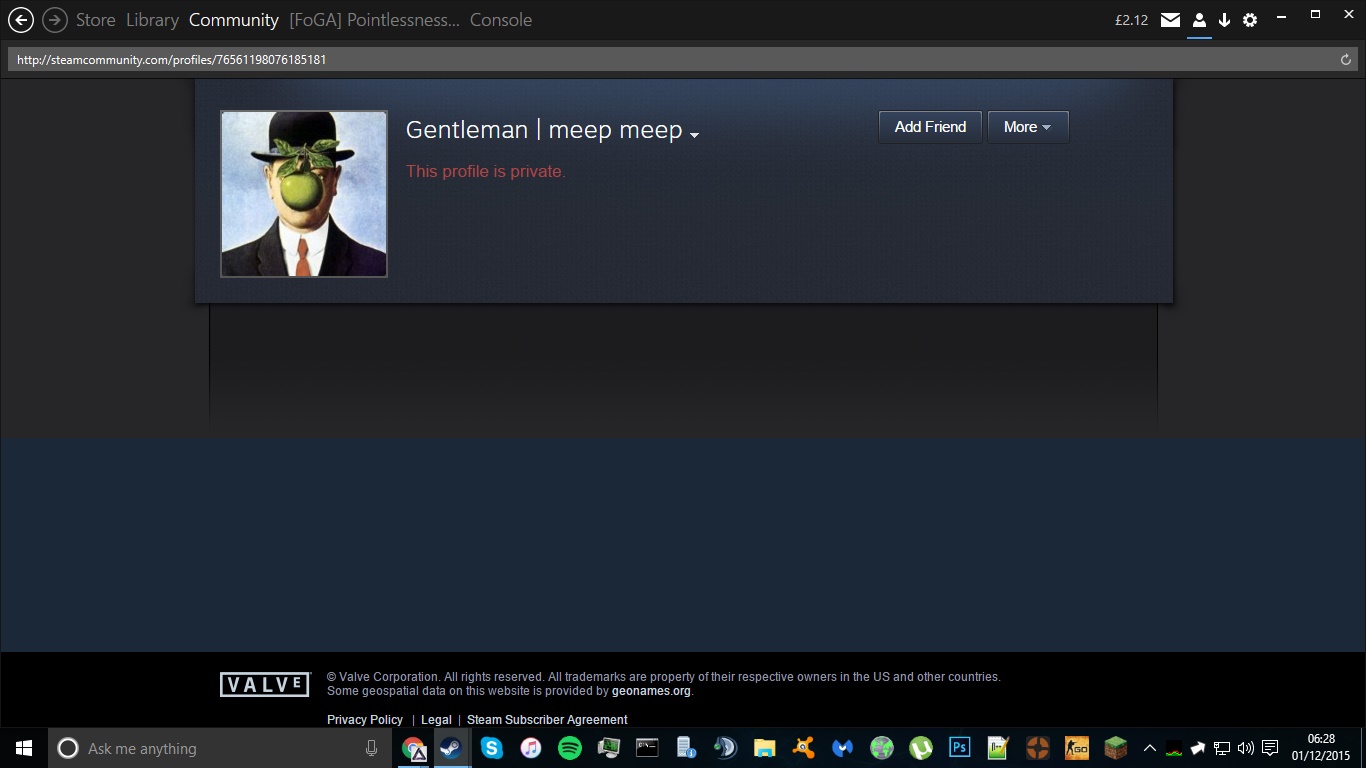Switch to the Library tab
The height and width of the screenshot is (768, 1366).
(x=152, y=20)
